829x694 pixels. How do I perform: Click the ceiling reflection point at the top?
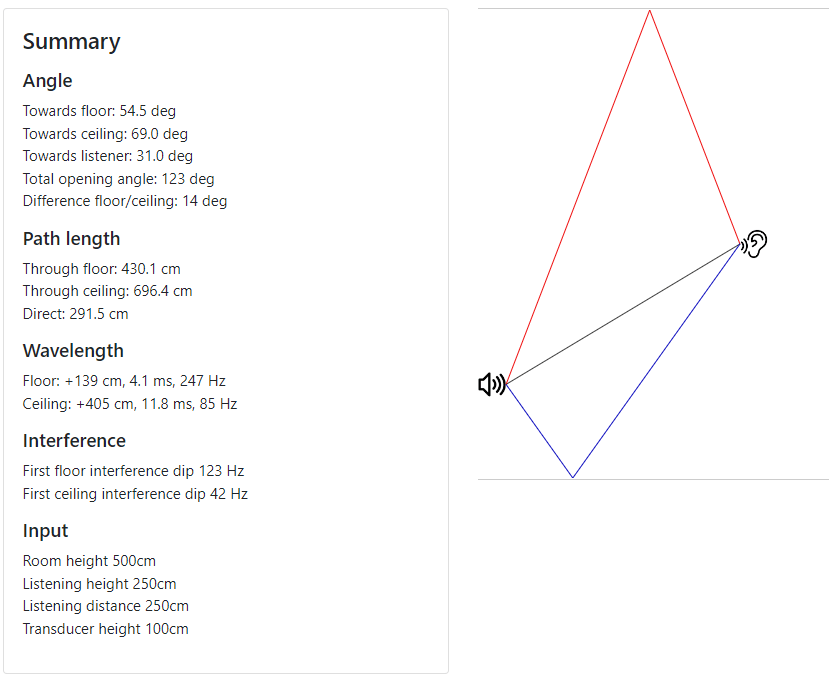[x=650, y=10]
